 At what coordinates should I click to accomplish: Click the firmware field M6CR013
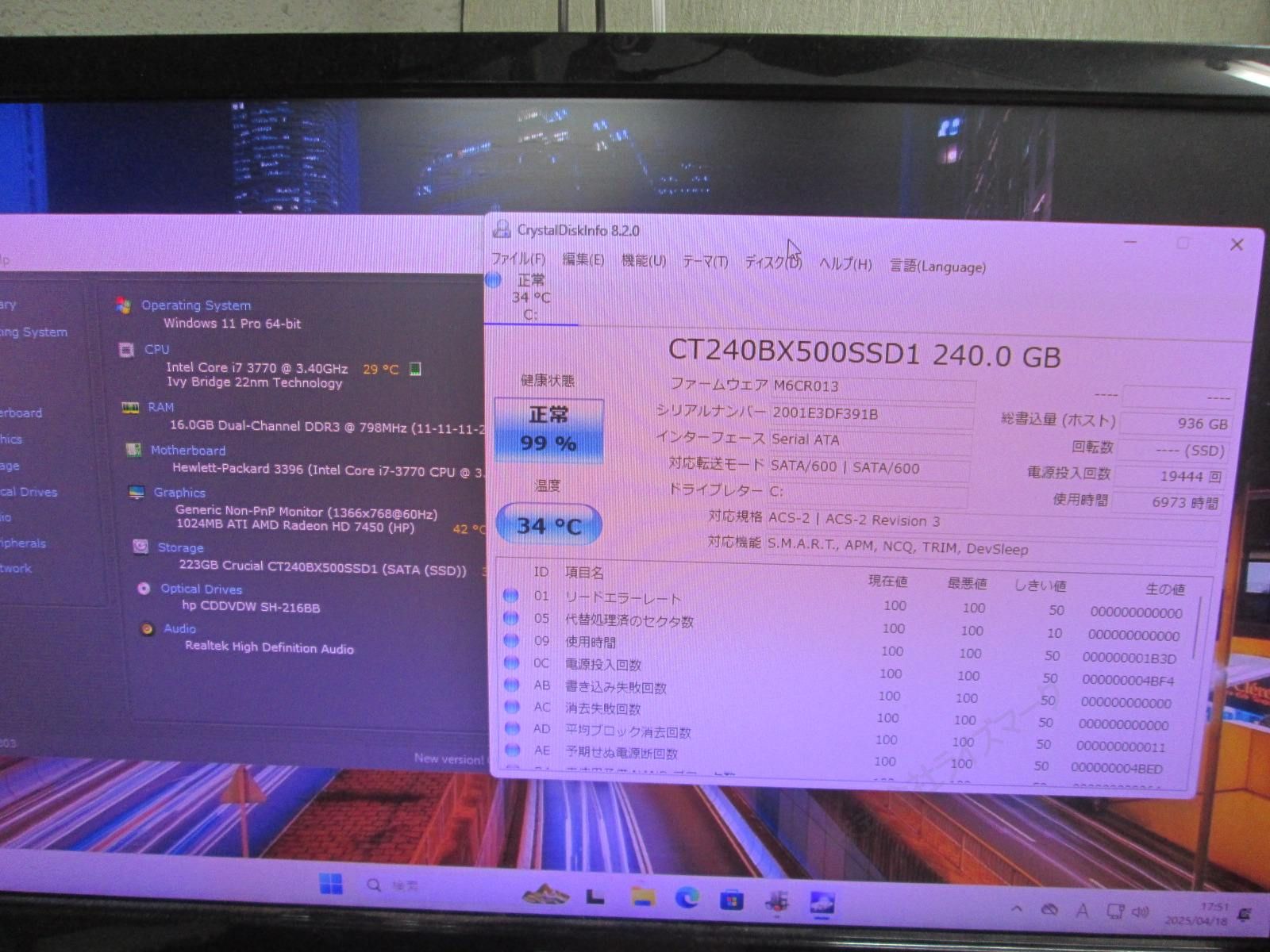point(873,389)
